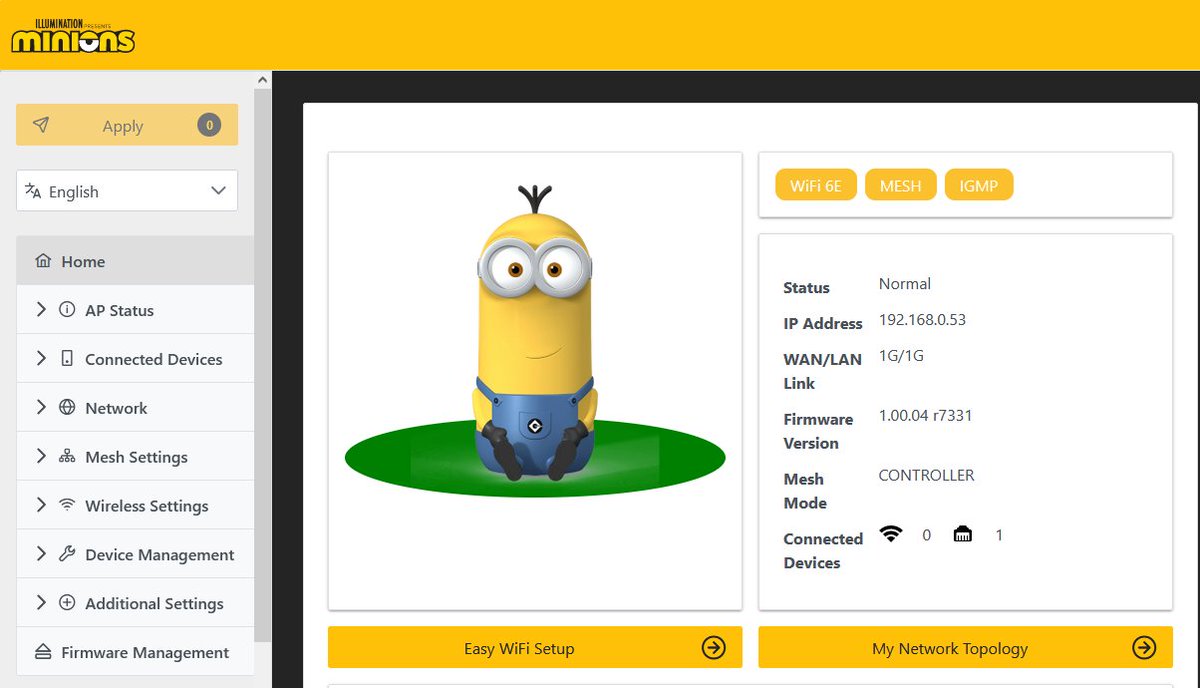Viewport: 1200px width, 688px height.
Task: Click the wired connected count 1
Action: 998,535
